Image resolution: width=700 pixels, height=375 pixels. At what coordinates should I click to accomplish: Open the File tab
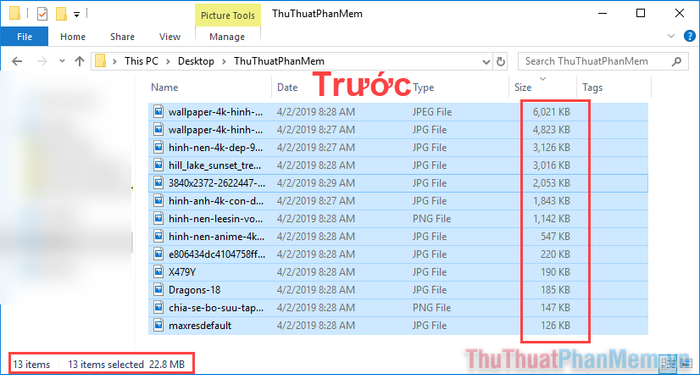click(x=24, y=37)
